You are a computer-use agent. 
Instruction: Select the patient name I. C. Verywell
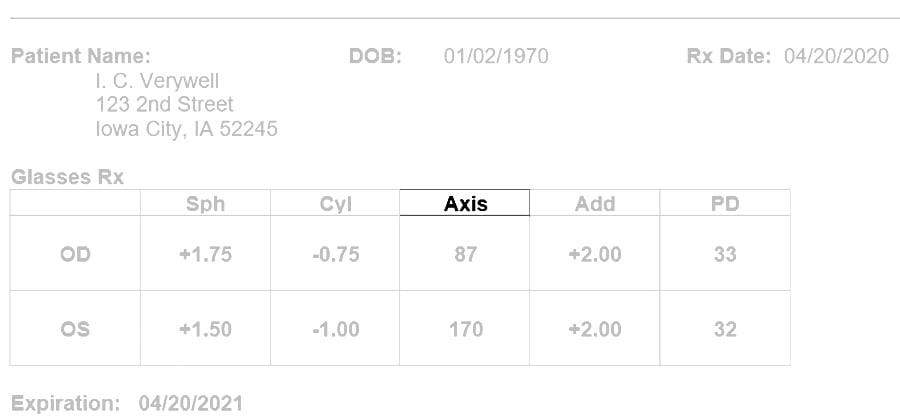[x=157, y=81]
